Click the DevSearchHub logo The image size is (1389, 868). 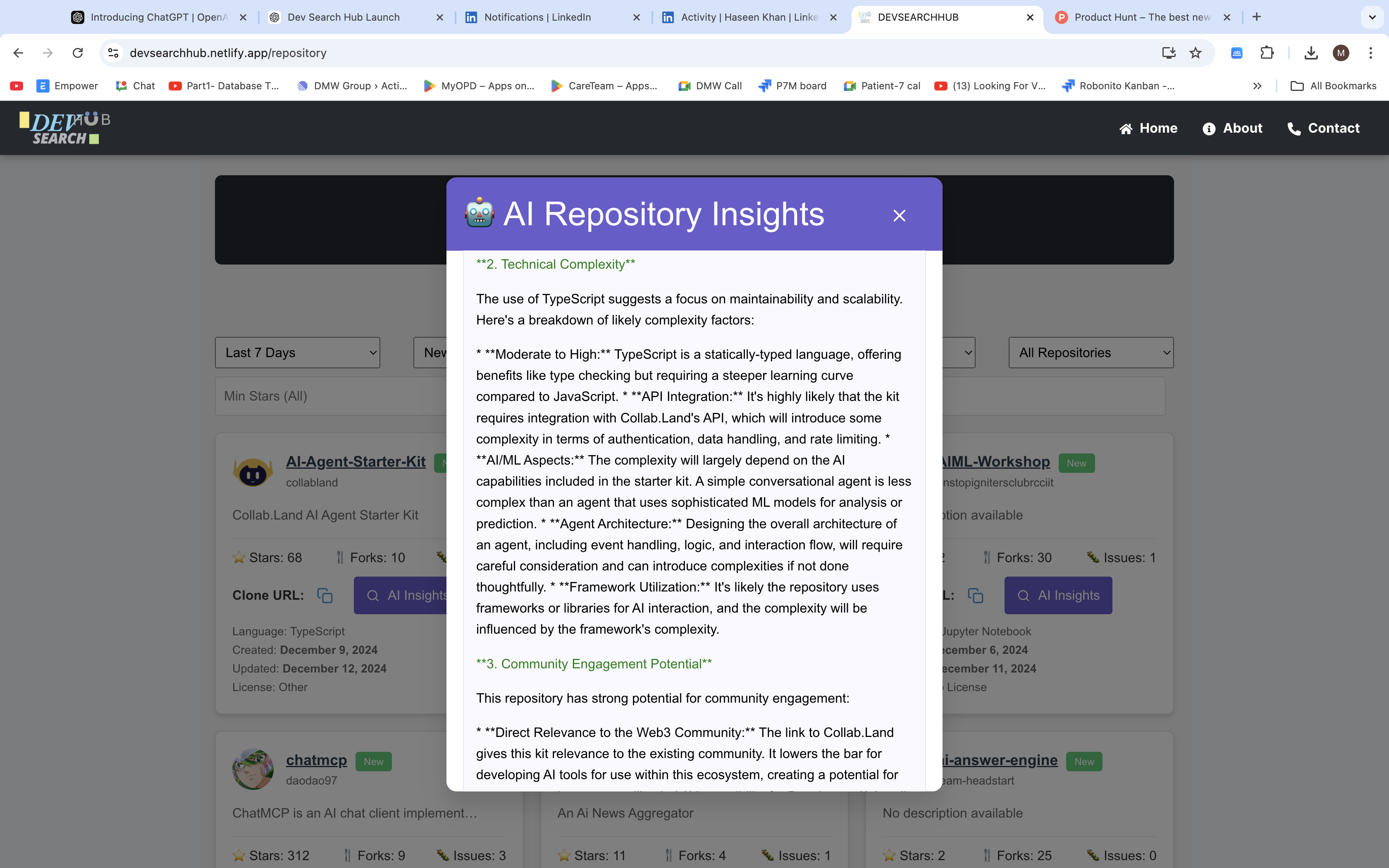tap(64, 127)
